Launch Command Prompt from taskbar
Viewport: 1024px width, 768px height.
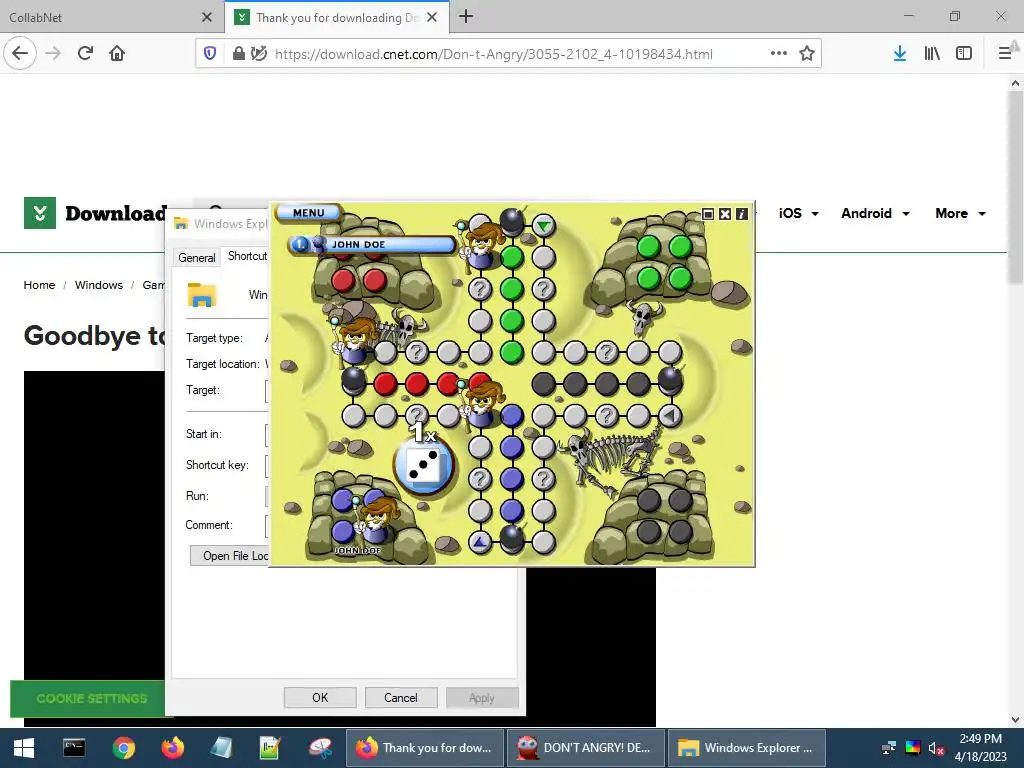tap(74, 748)
